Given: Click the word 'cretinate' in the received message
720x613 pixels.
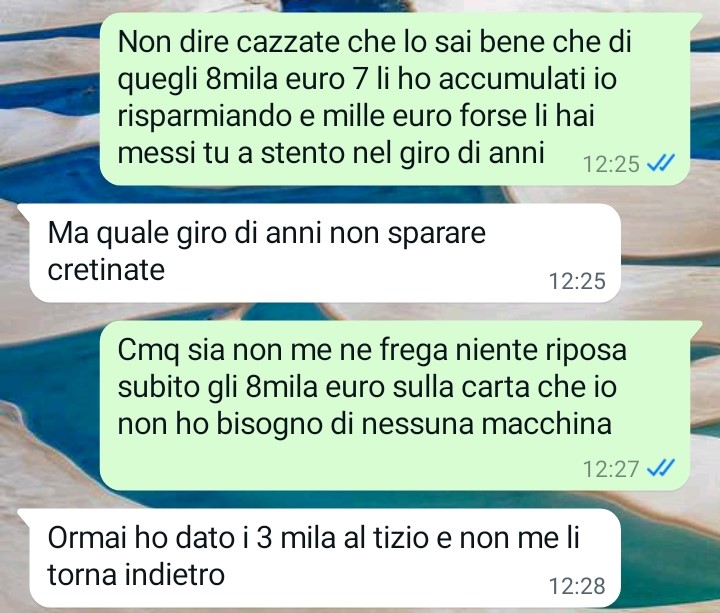Looking at the screenshot, I should pos(106,270).
